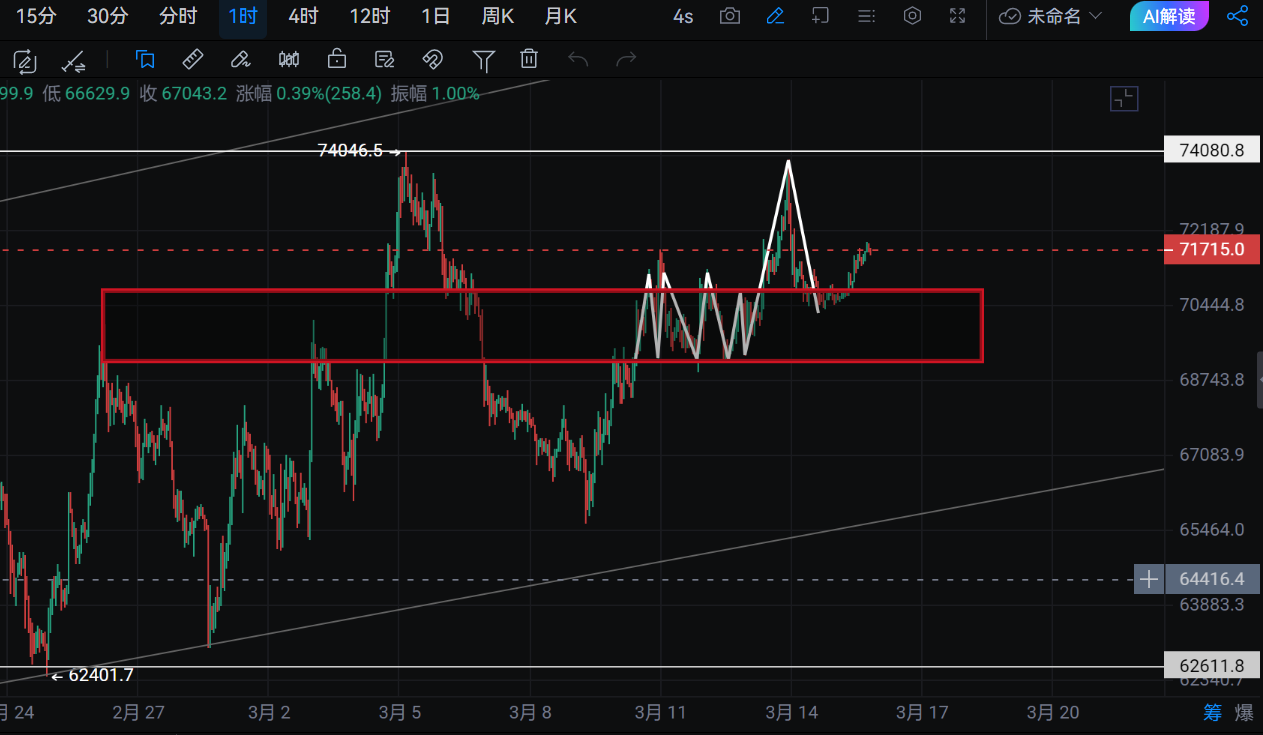Image resolution: width=1263 pixels, height=735 pixels.
Task: Expand the 未命名 layout dropdown
Action: (1050, 16)
